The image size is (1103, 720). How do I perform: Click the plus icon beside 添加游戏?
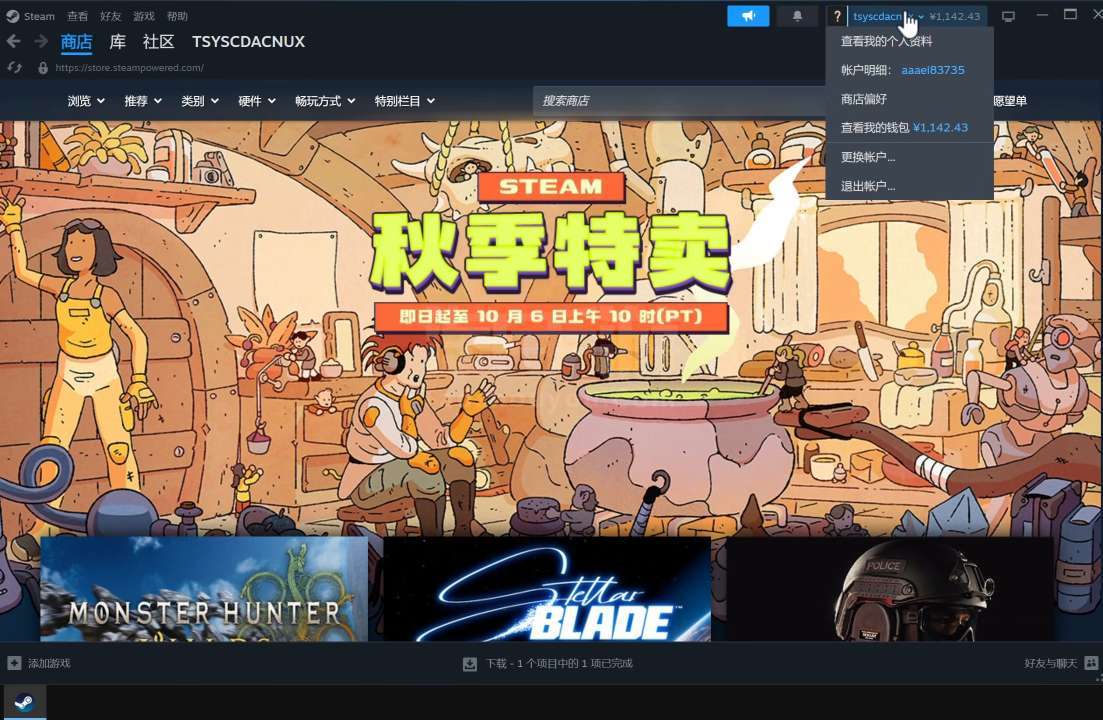tap(14, 663)
